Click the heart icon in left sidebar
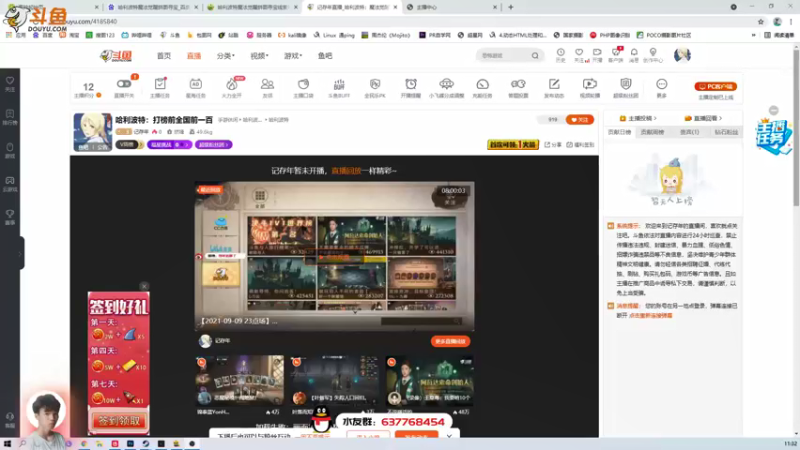 pyautogui.click(x=10, y=84)
